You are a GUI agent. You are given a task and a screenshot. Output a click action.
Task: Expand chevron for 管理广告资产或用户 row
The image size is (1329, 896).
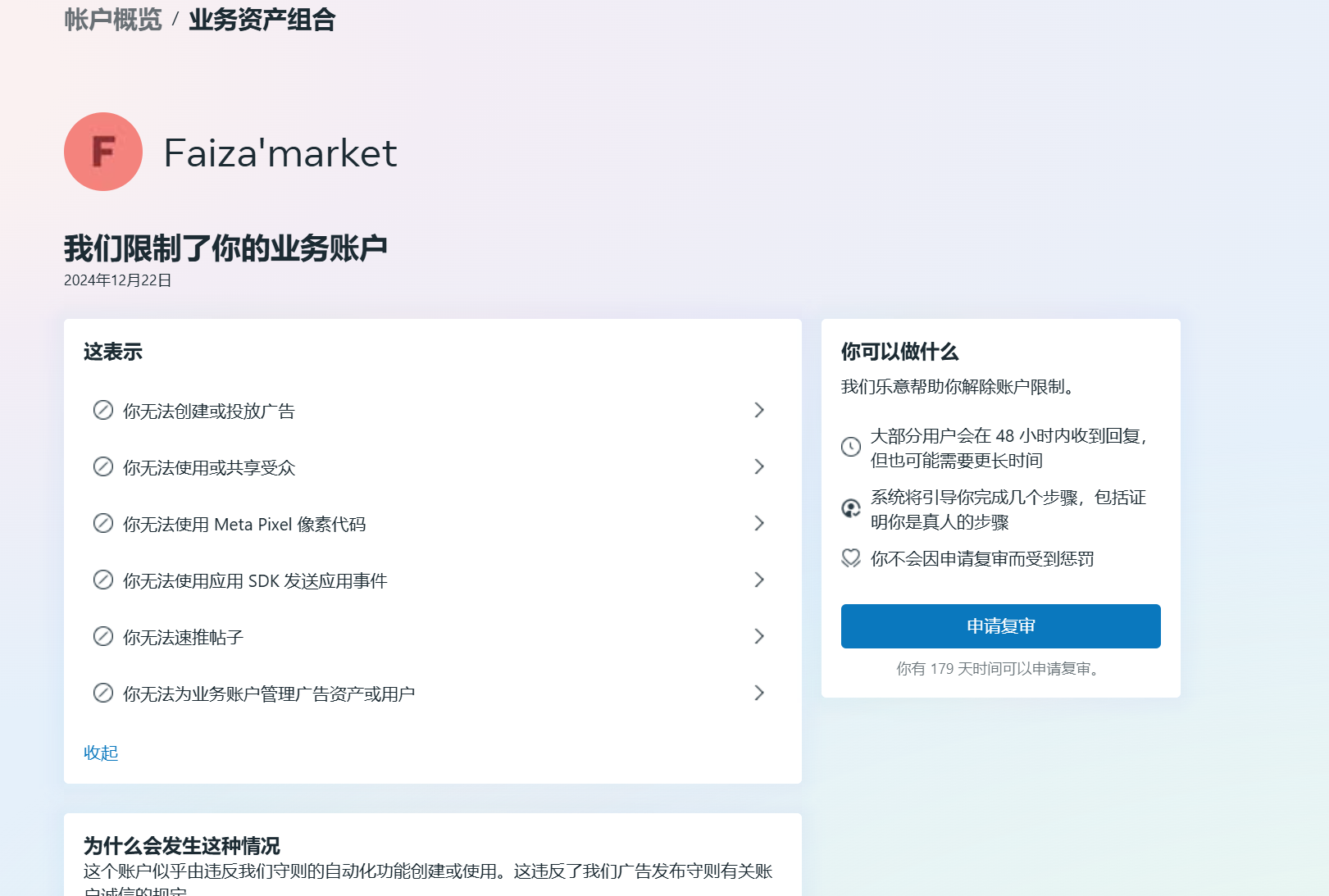[x=759, y=693]
